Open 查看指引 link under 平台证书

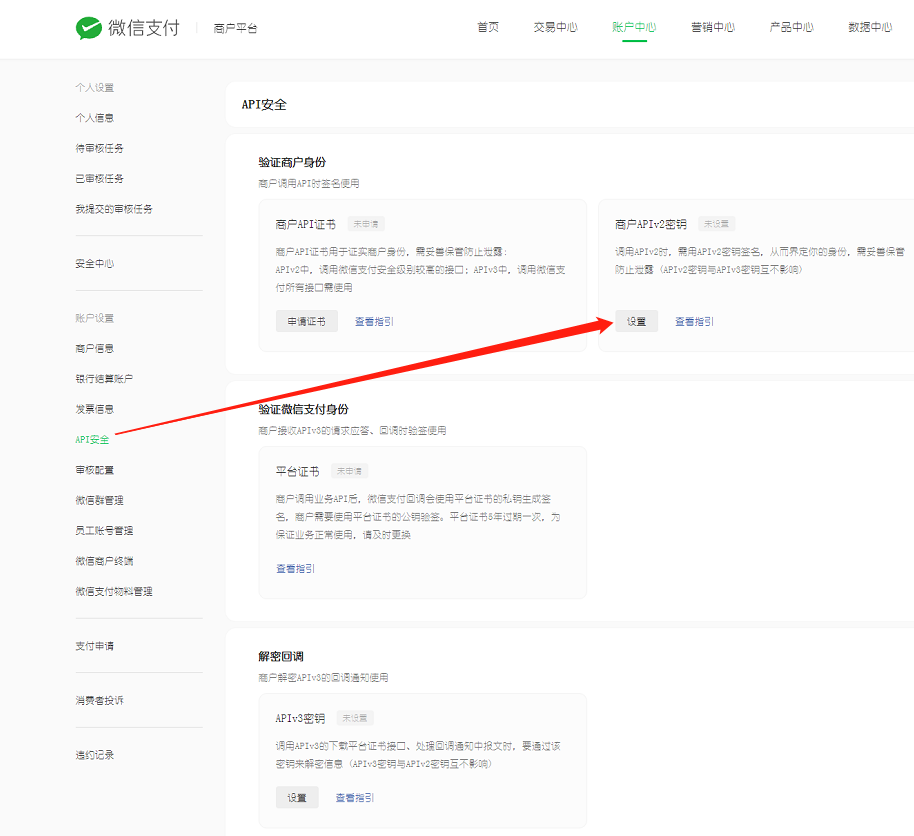pos(295,568)
